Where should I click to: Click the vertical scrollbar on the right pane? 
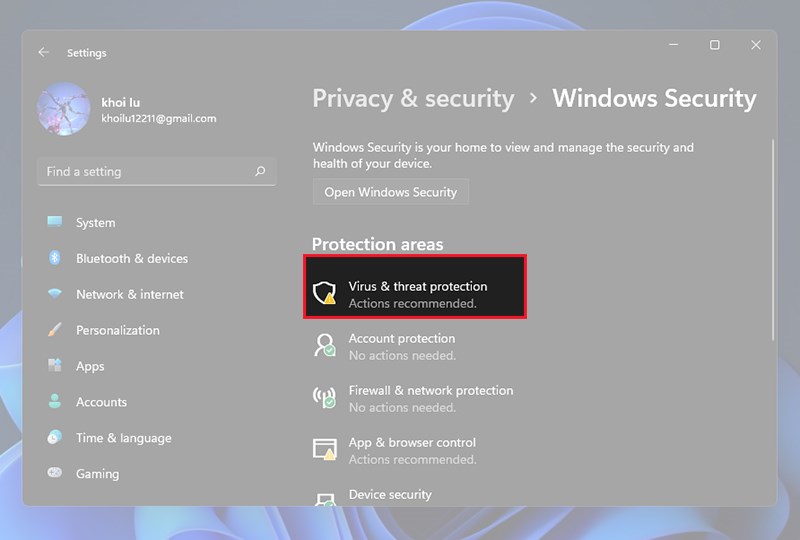[774, 240]
